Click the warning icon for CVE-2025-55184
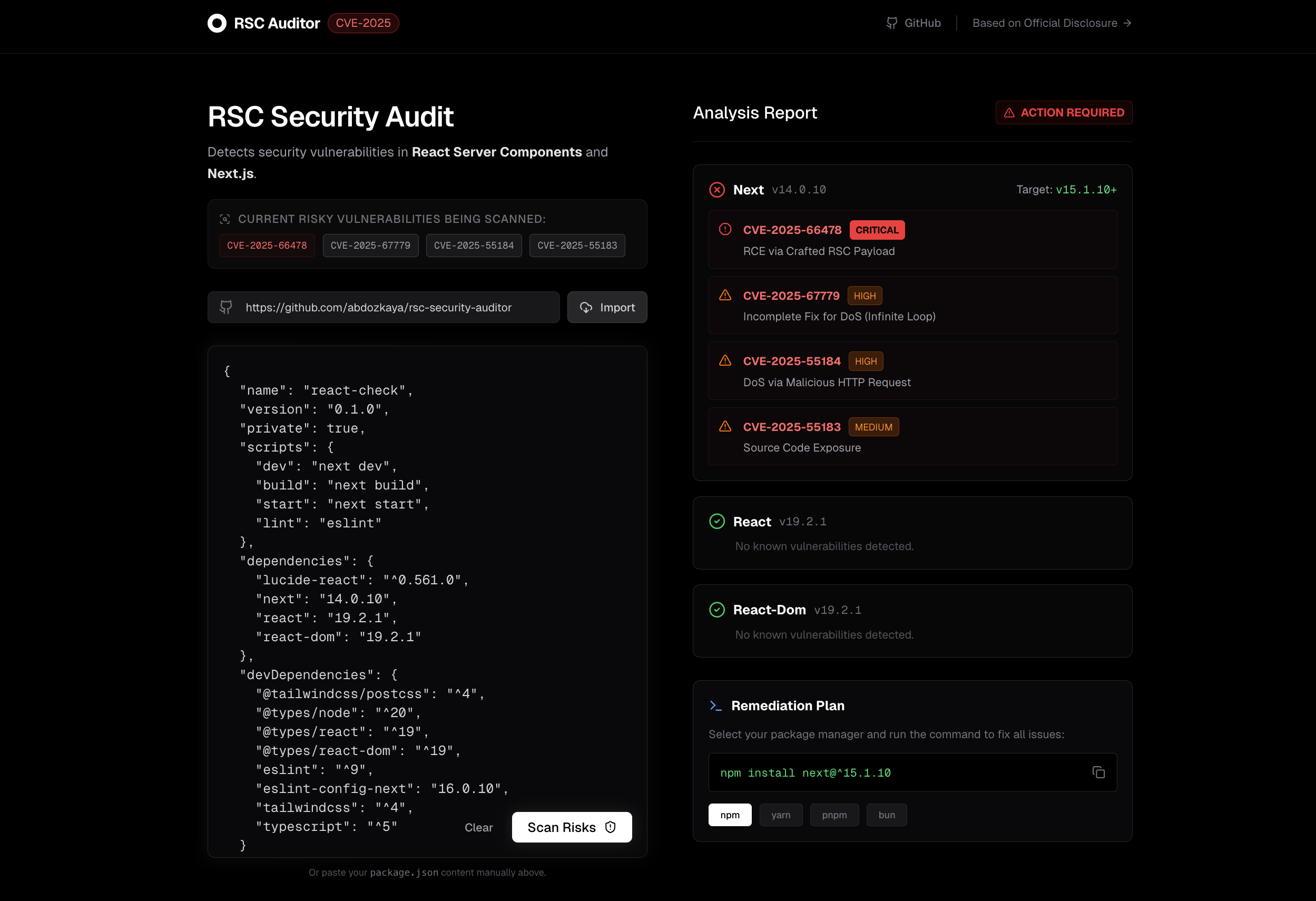This screenshot has width=1316, height=901. 725,361
